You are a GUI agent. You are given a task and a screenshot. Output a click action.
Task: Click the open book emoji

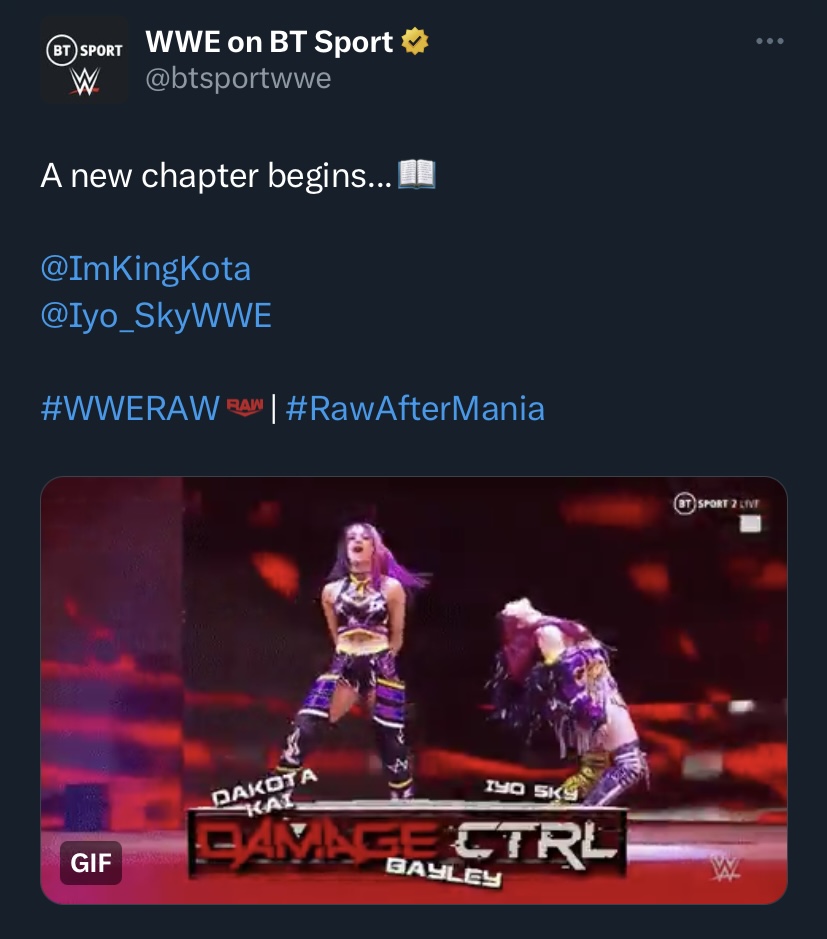417,175
